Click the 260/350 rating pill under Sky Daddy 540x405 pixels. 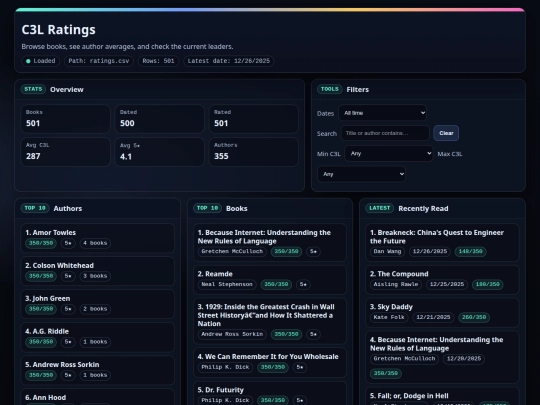point(474,317)
